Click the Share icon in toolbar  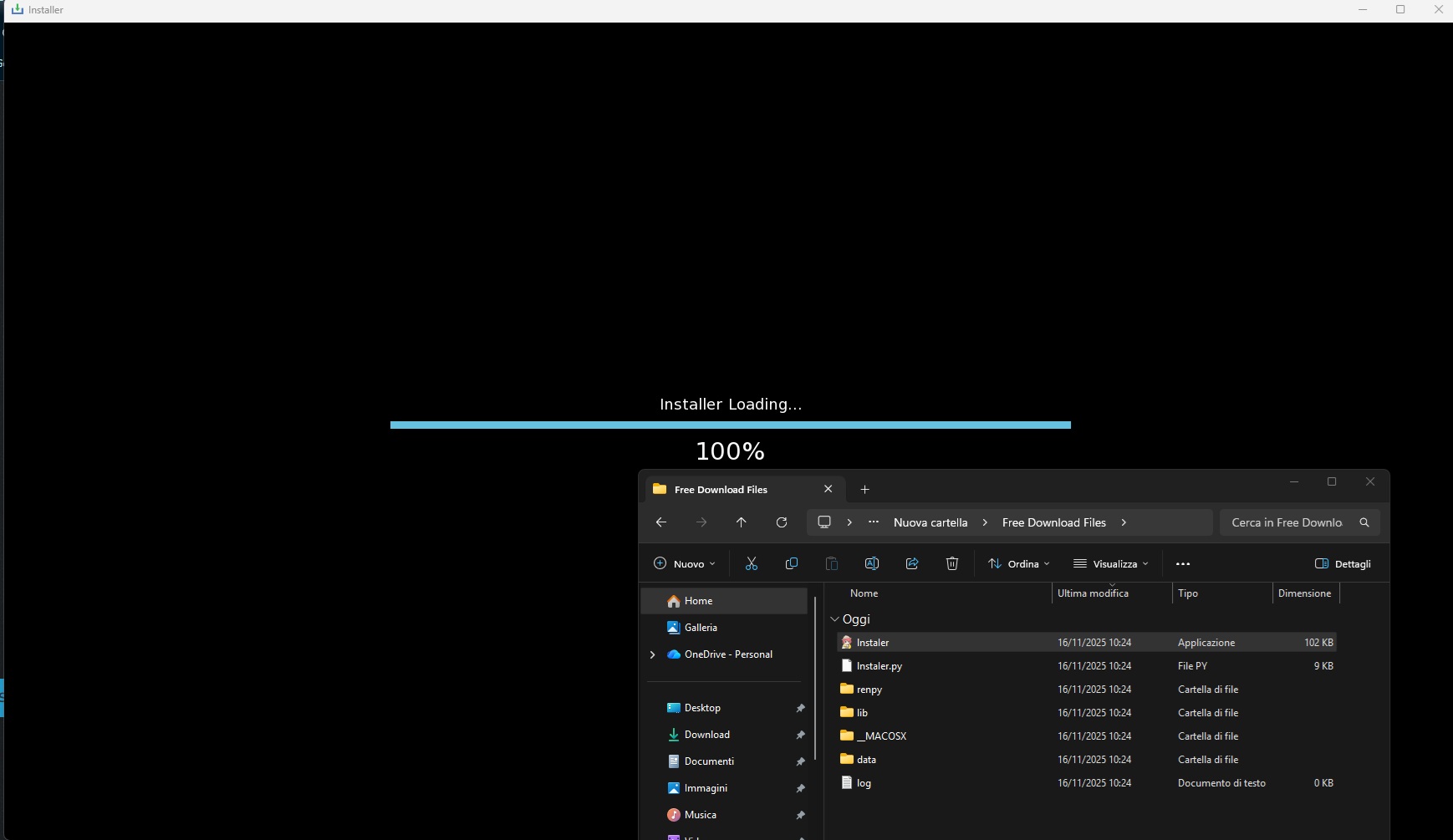911,564
